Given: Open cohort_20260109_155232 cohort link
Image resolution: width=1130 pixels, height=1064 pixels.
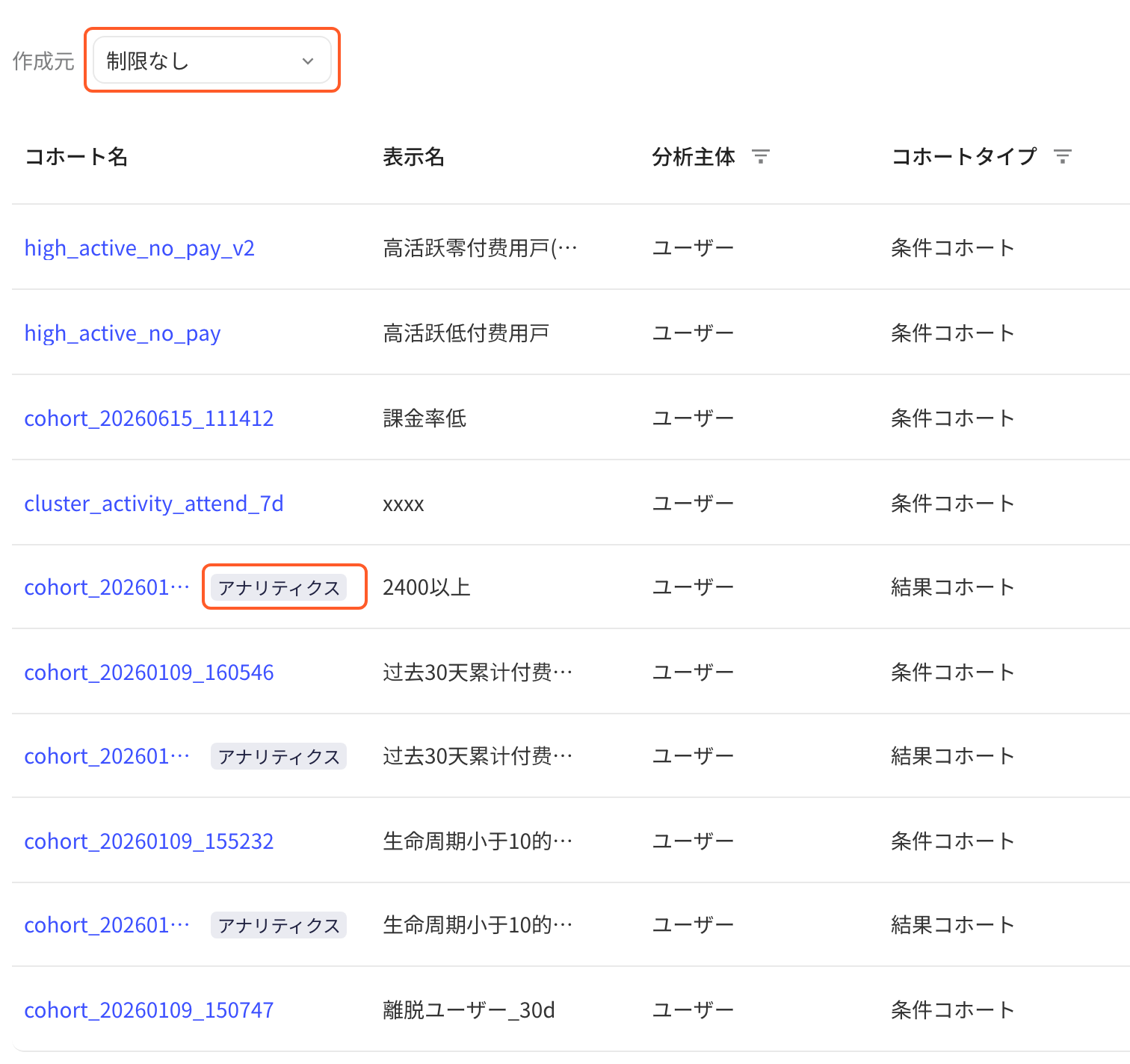Looking at the screenshot, I should point(149,841).
